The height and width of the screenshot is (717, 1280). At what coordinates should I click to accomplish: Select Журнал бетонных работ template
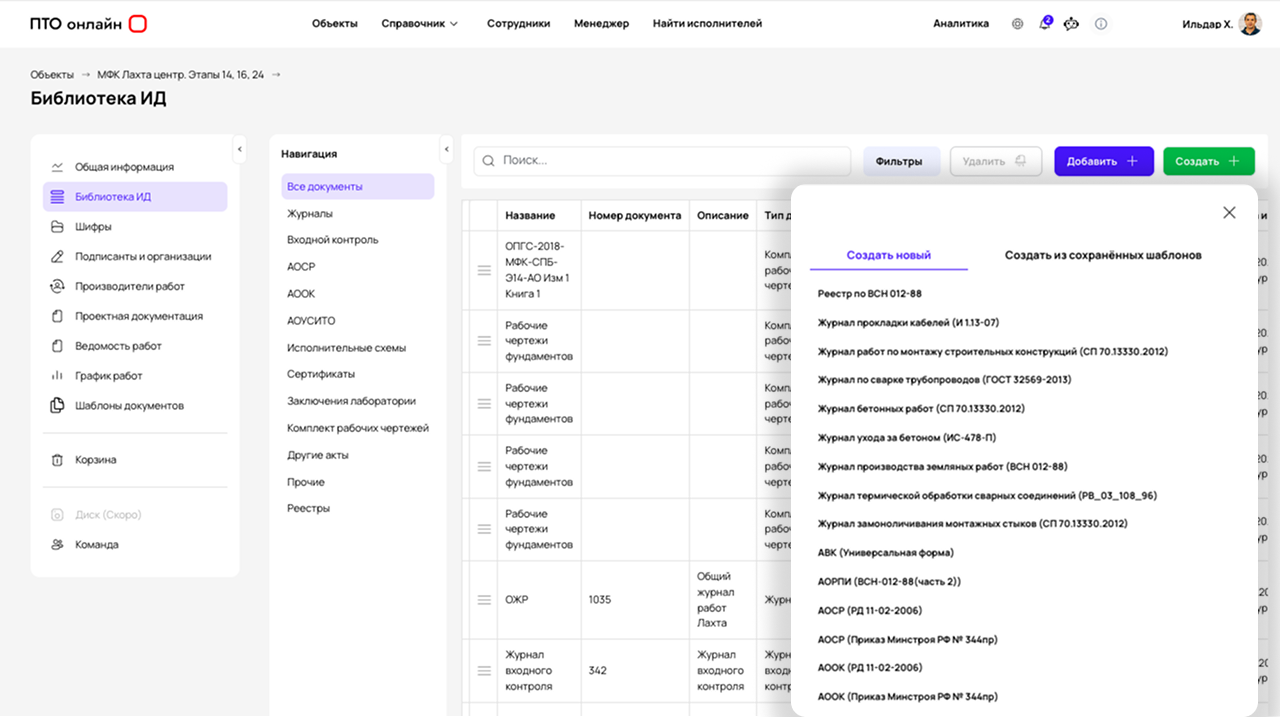pyautogui.click(x=920, y=409)
